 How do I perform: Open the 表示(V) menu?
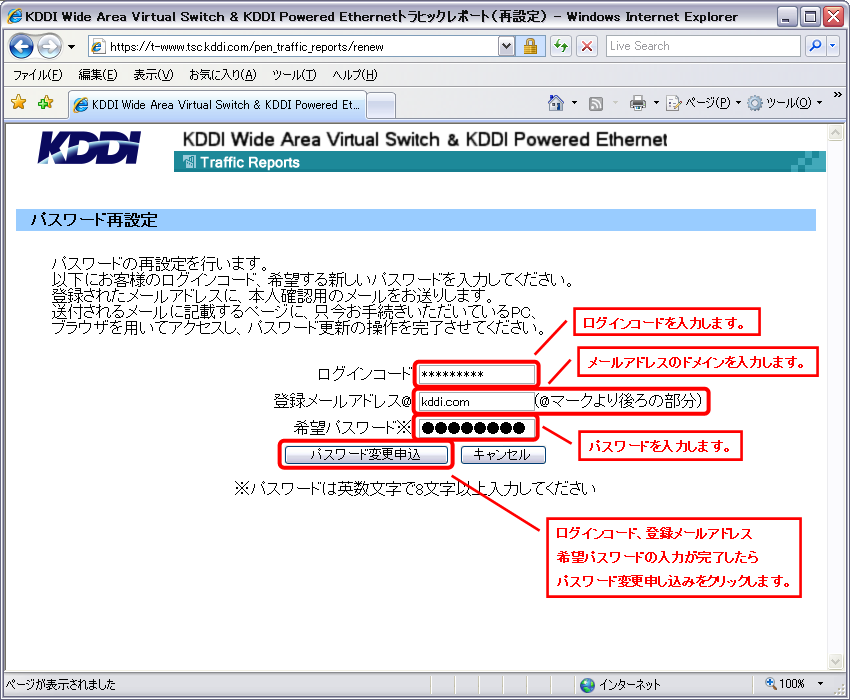click(153, 75)
